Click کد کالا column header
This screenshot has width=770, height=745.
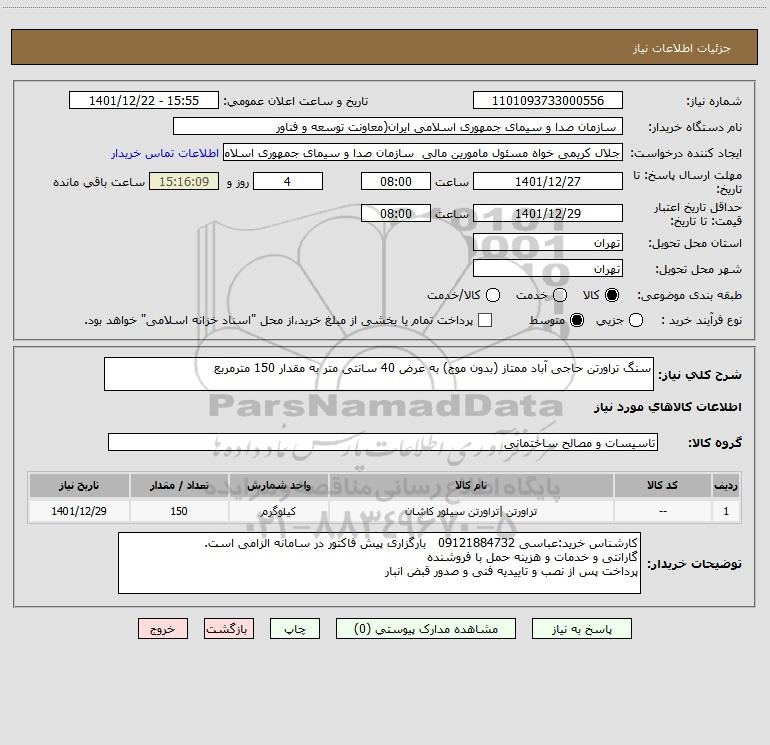click(662, 485)
